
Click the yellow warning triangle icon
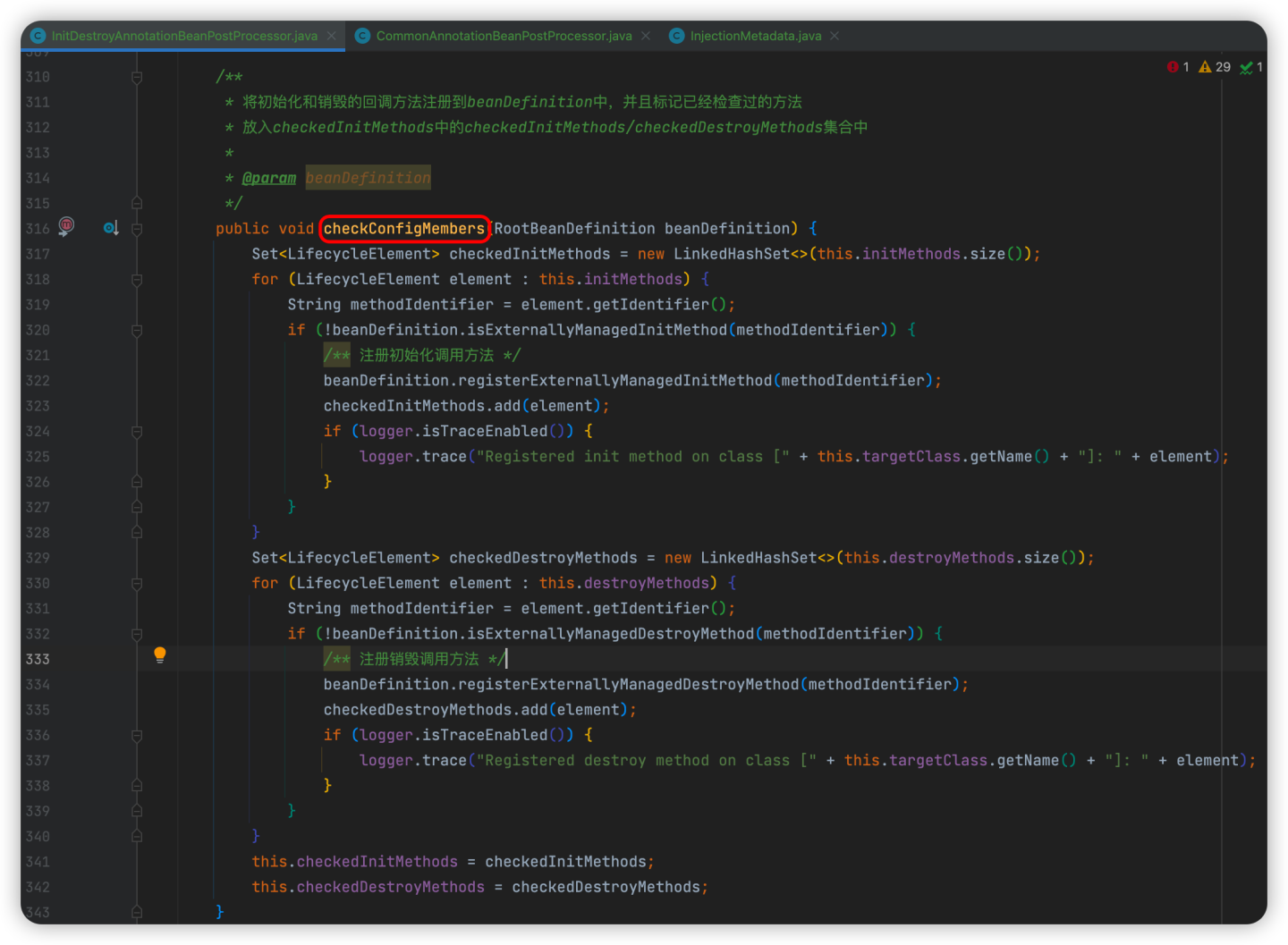[x=1205, y=67]
